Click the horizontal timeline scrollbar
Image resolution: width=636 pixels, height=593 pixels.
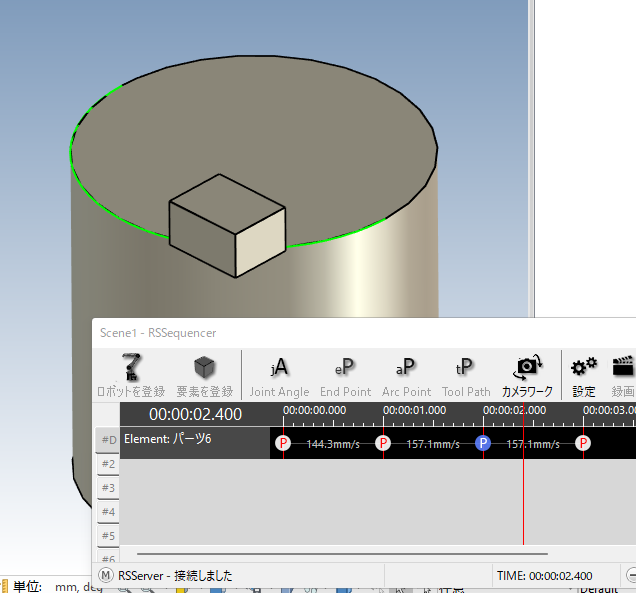[342, 553]
